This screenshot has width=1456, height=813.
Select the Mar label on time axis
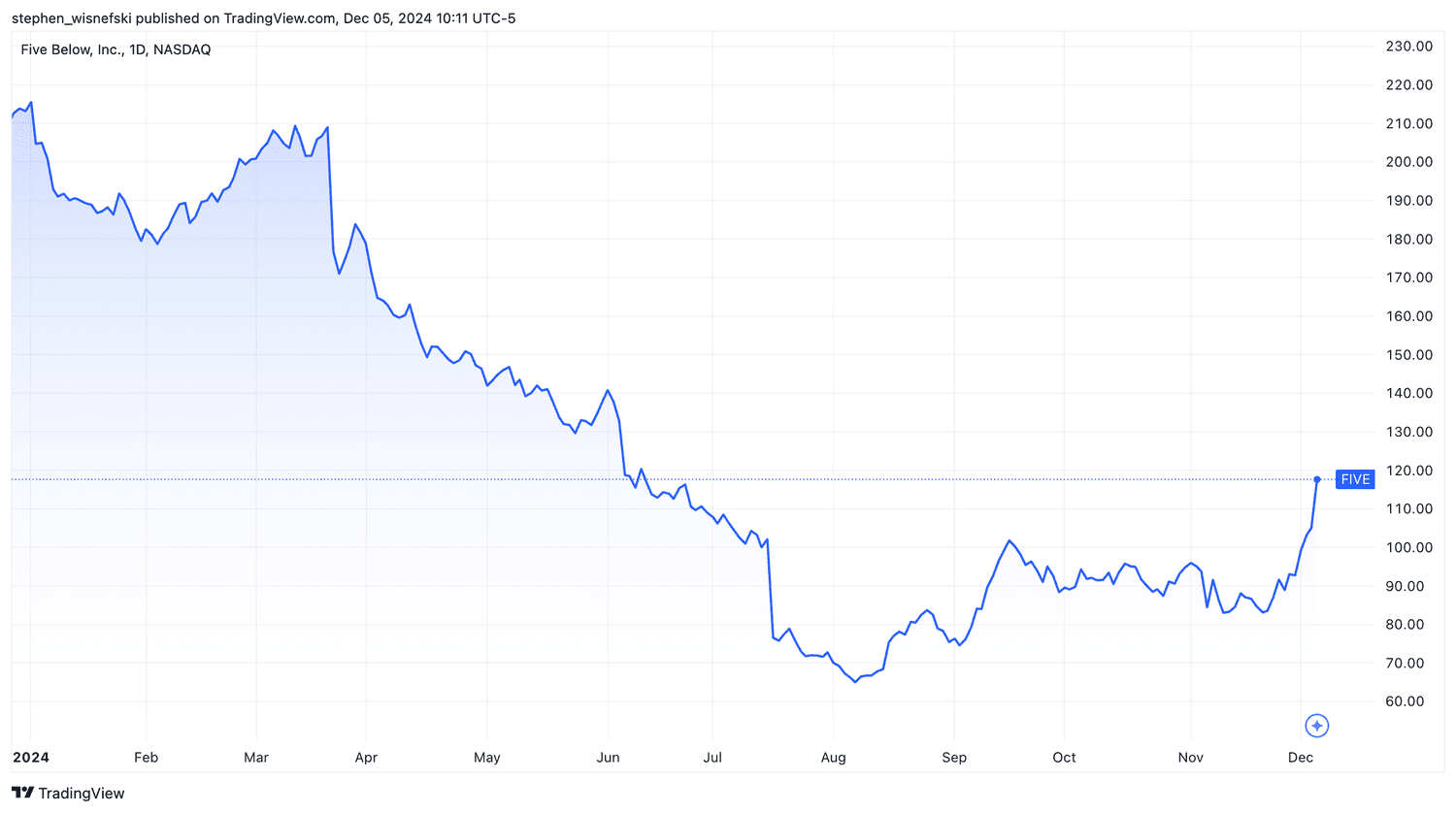[x=256, y=758]
